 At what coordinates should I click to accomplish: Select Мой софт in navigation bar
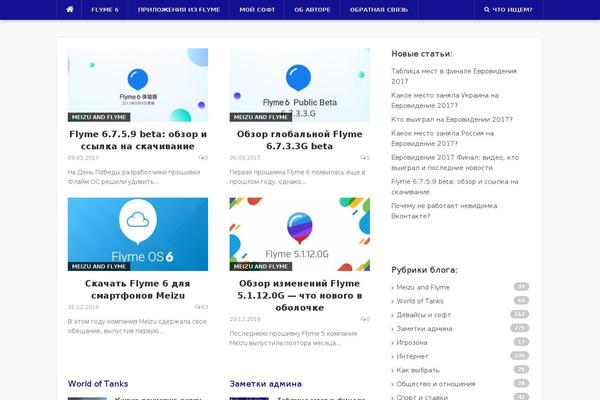click(257, 10)
